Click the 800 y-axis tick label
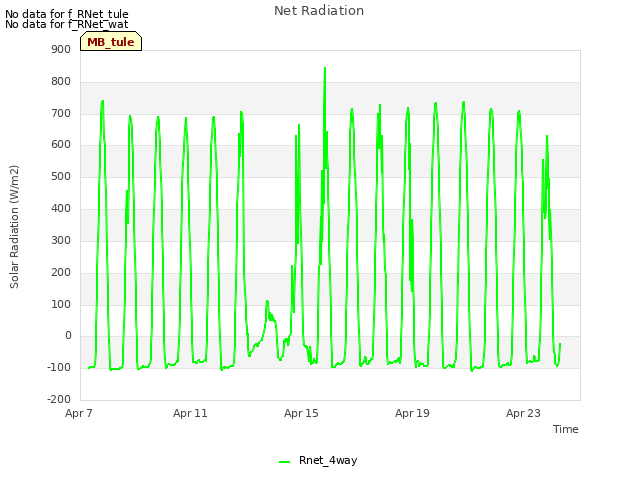This screenshot has width=640, height=480. 61,81
